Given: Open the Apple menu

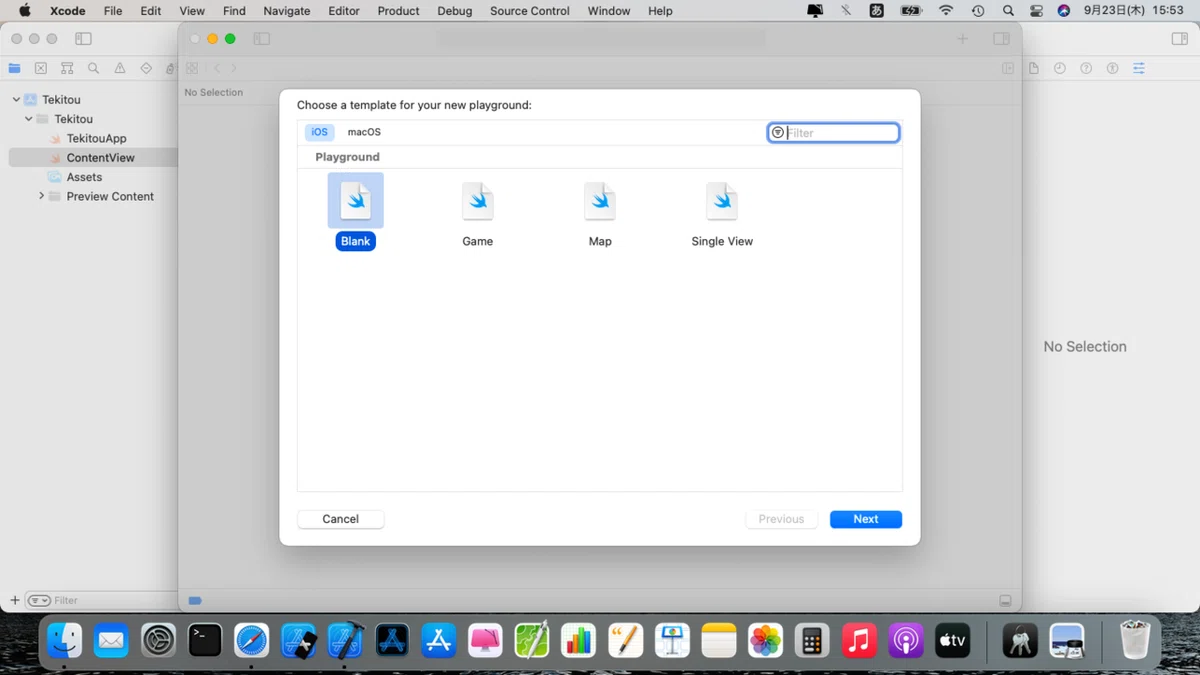Looking at the screenshot, I should [25, 11].
